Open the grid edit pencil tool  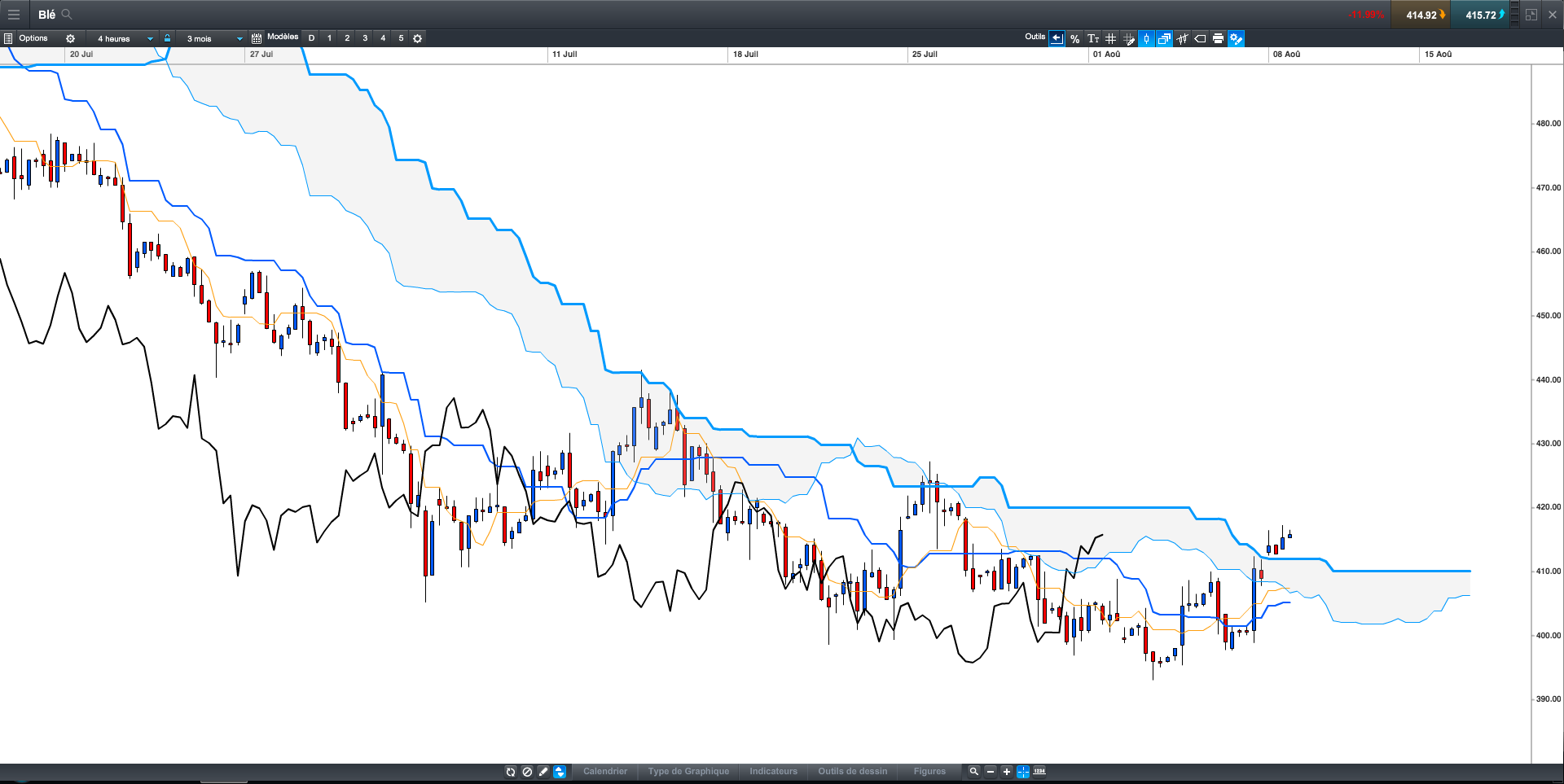1129,38
